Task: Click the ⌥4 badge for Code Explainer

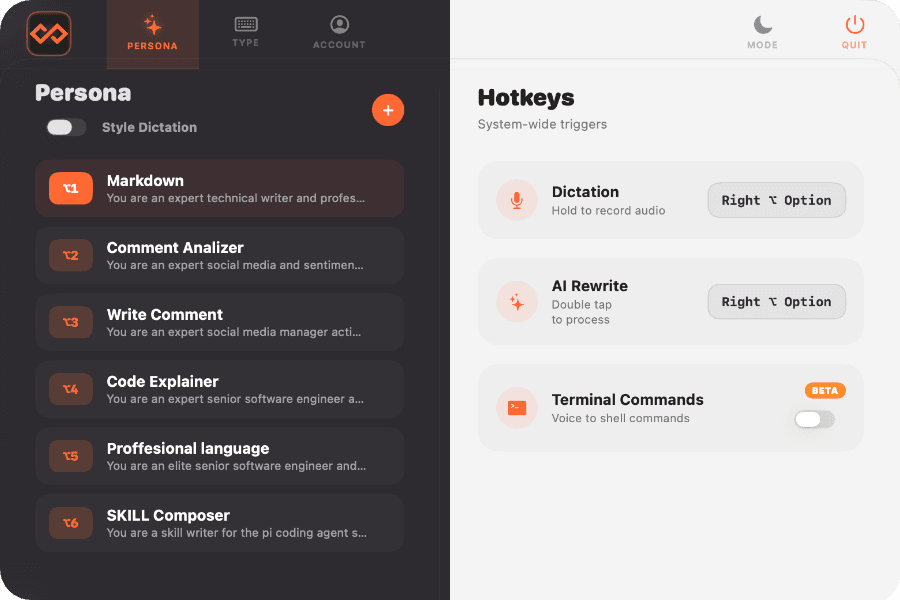Action: pyautogui.click(x=71, y=389)
